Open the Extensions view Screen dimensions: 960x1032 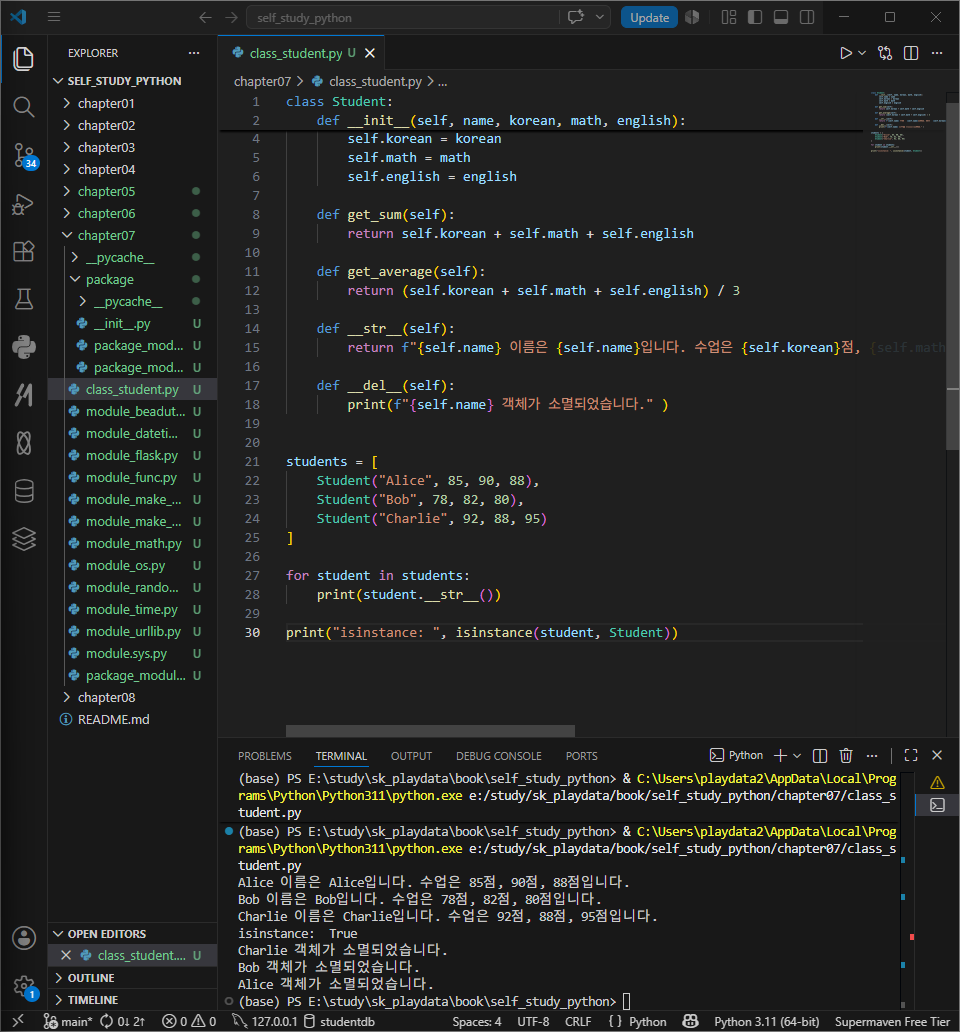(24, 251)
